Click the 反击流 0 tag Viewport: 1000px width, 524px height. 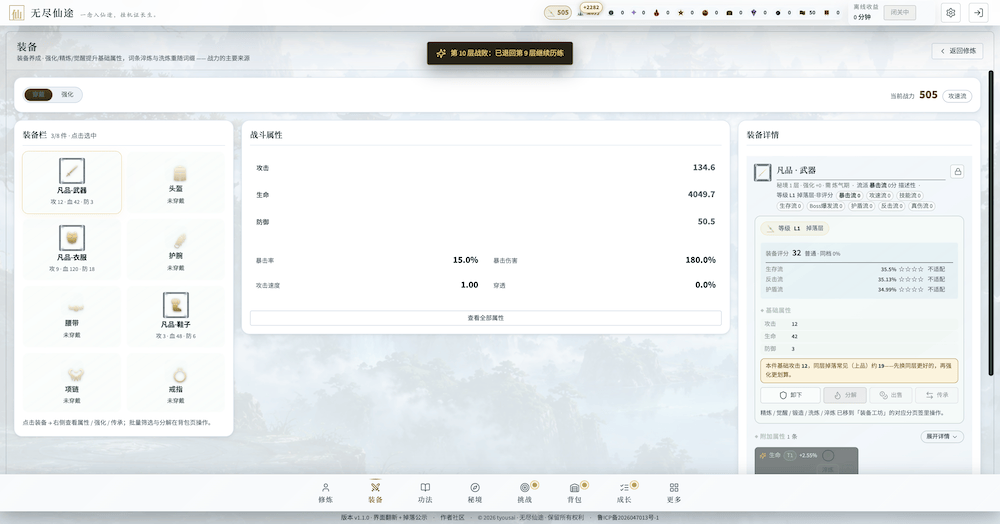pos(892,206)
